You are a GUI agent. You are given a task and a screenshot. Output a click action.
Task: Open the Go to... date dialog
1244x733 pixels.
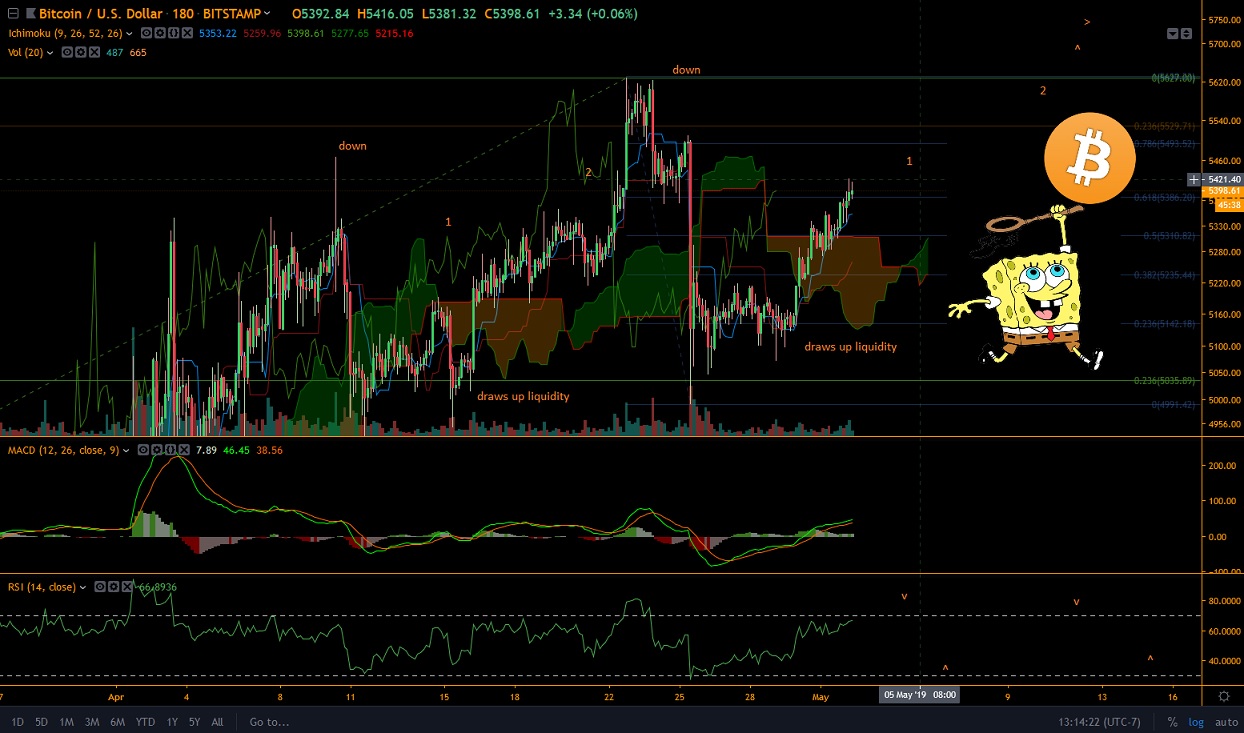pos(270,722)
